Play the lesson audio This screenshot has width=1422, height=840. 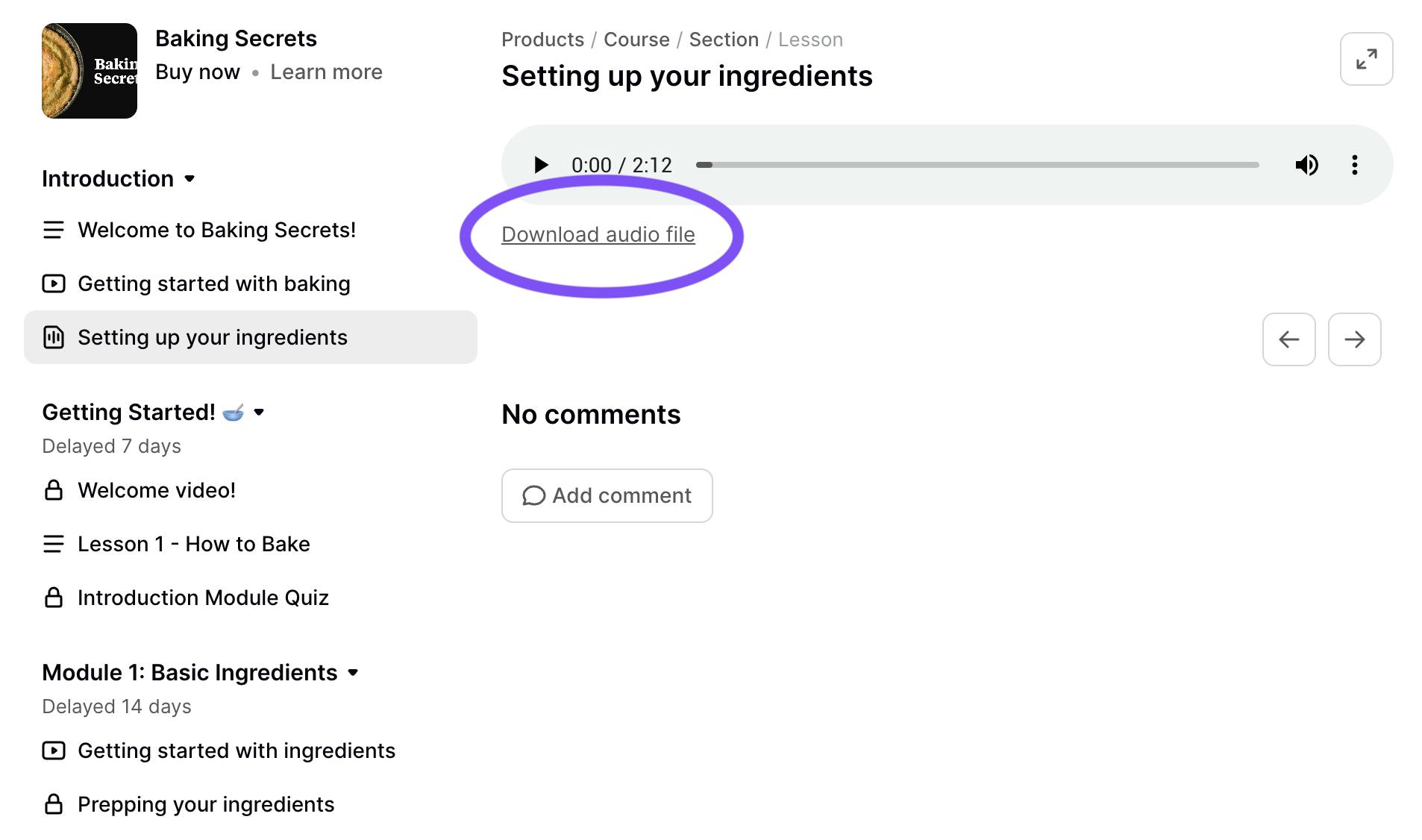point(541,165)
